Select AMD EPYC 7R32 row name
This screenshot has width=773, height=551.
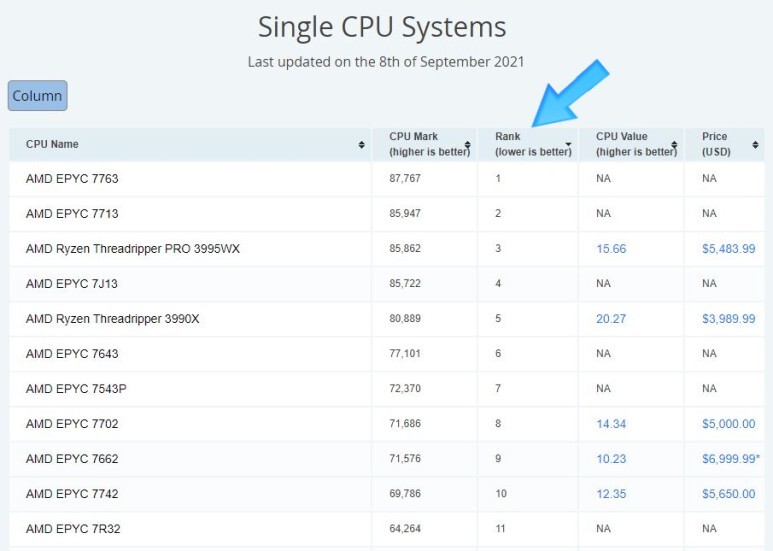tap(73, 529)
